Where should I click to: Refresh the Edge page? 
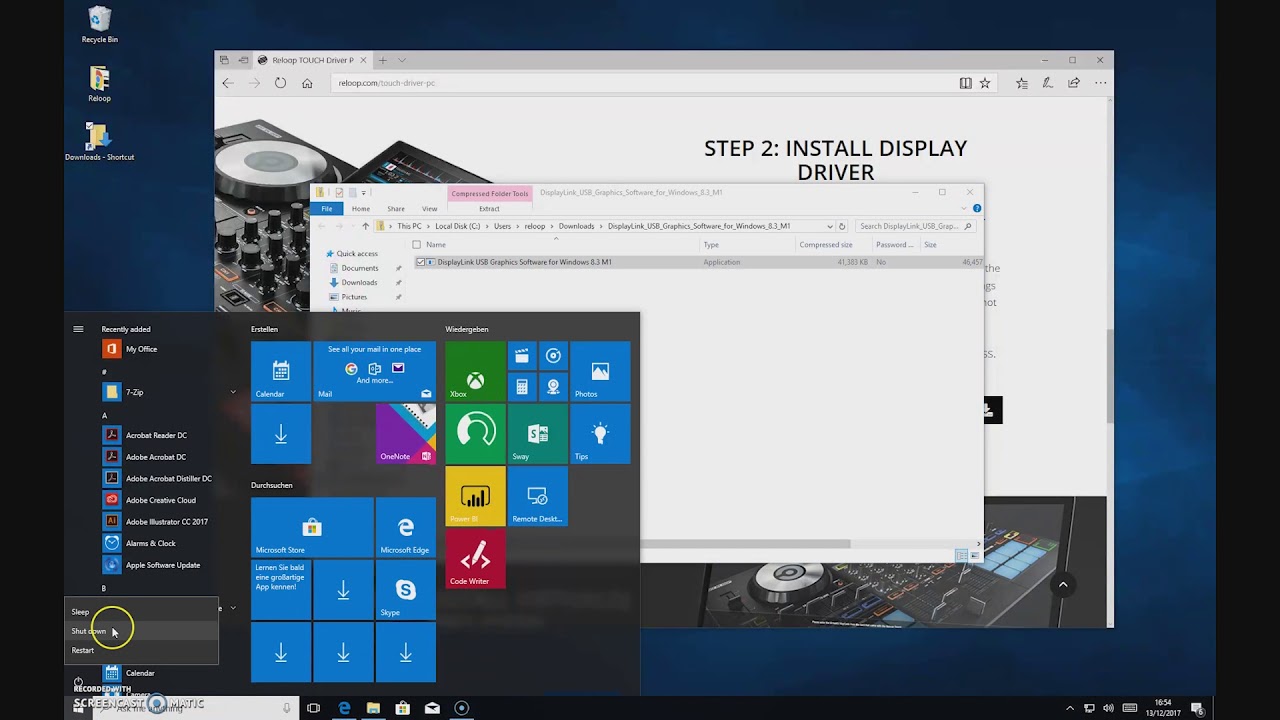pyautogui.click(x=280, y=83)
